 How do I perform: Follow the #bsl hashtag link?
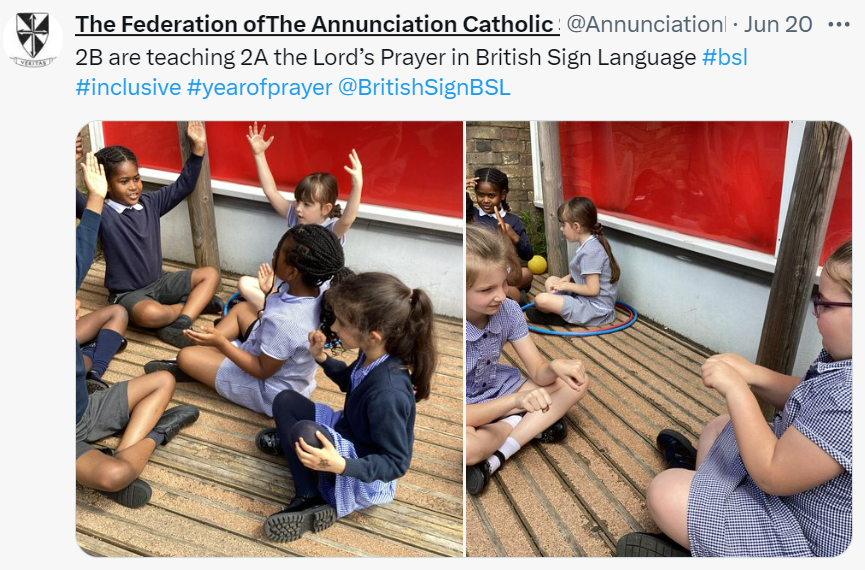click(x=724, y=57)
